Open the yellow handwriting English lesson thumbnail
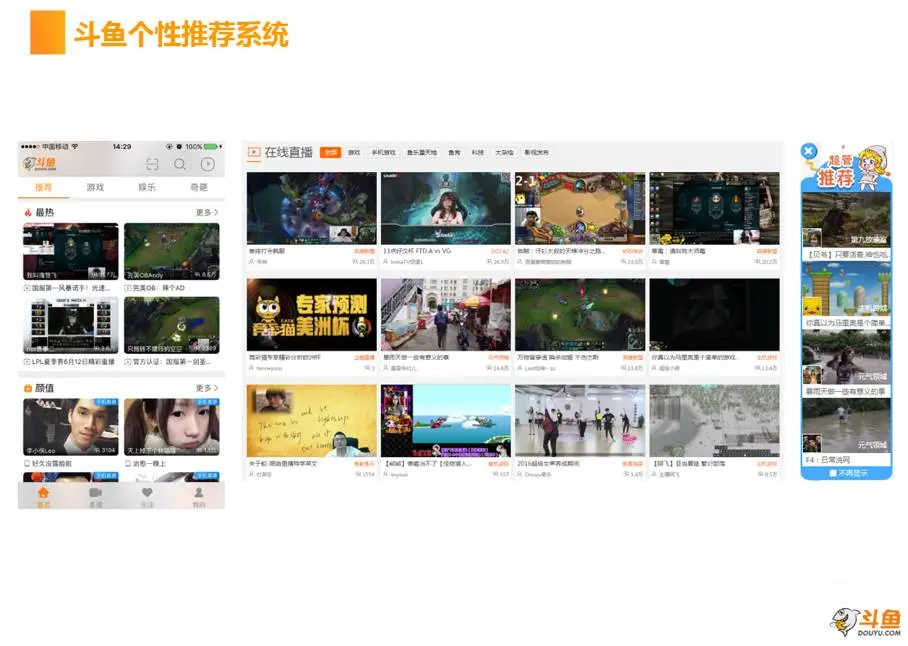Viewport: 908px width, 646px height. 312,421
